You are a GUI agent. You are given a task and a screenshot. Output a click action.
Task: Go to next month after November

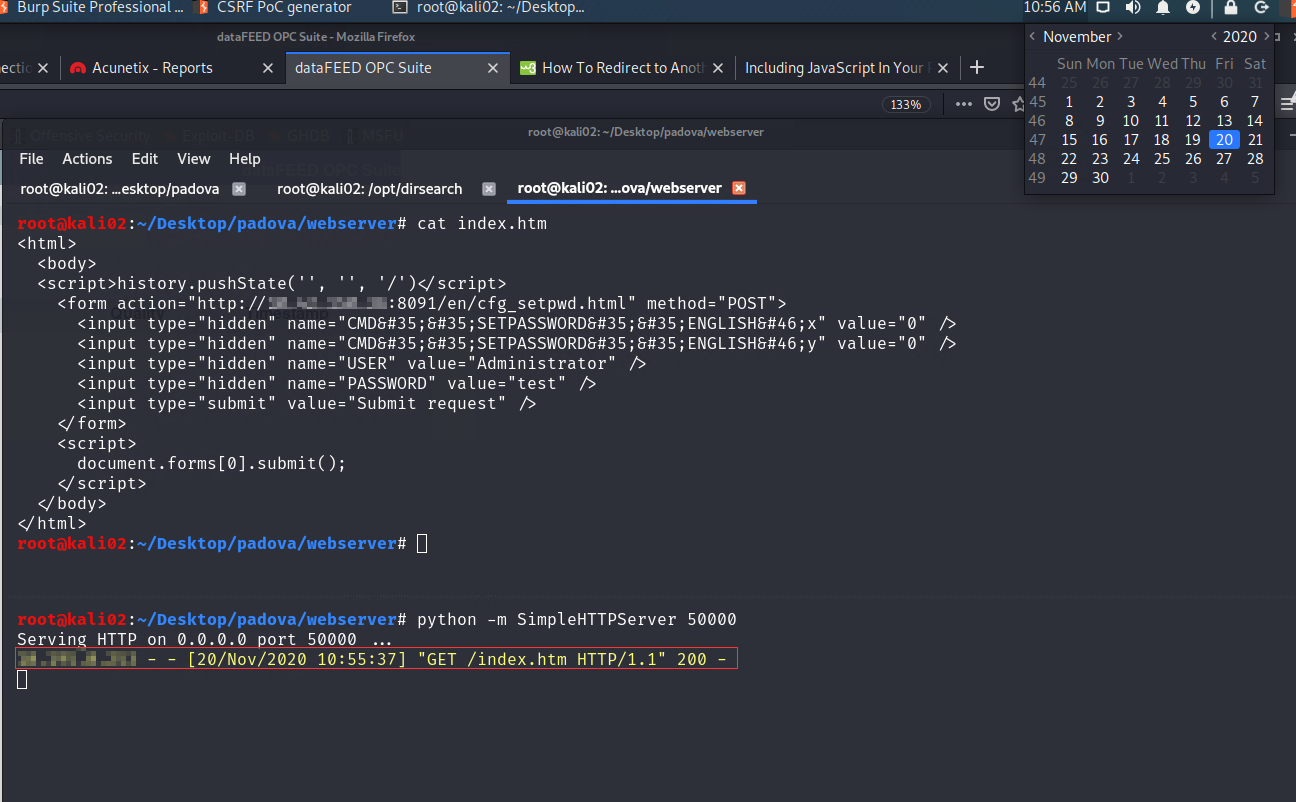point(1120,36)
